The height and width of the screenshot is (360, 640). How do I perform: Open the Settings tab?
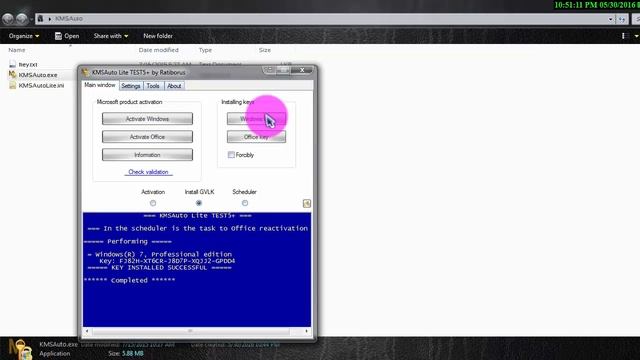point(131,86)
